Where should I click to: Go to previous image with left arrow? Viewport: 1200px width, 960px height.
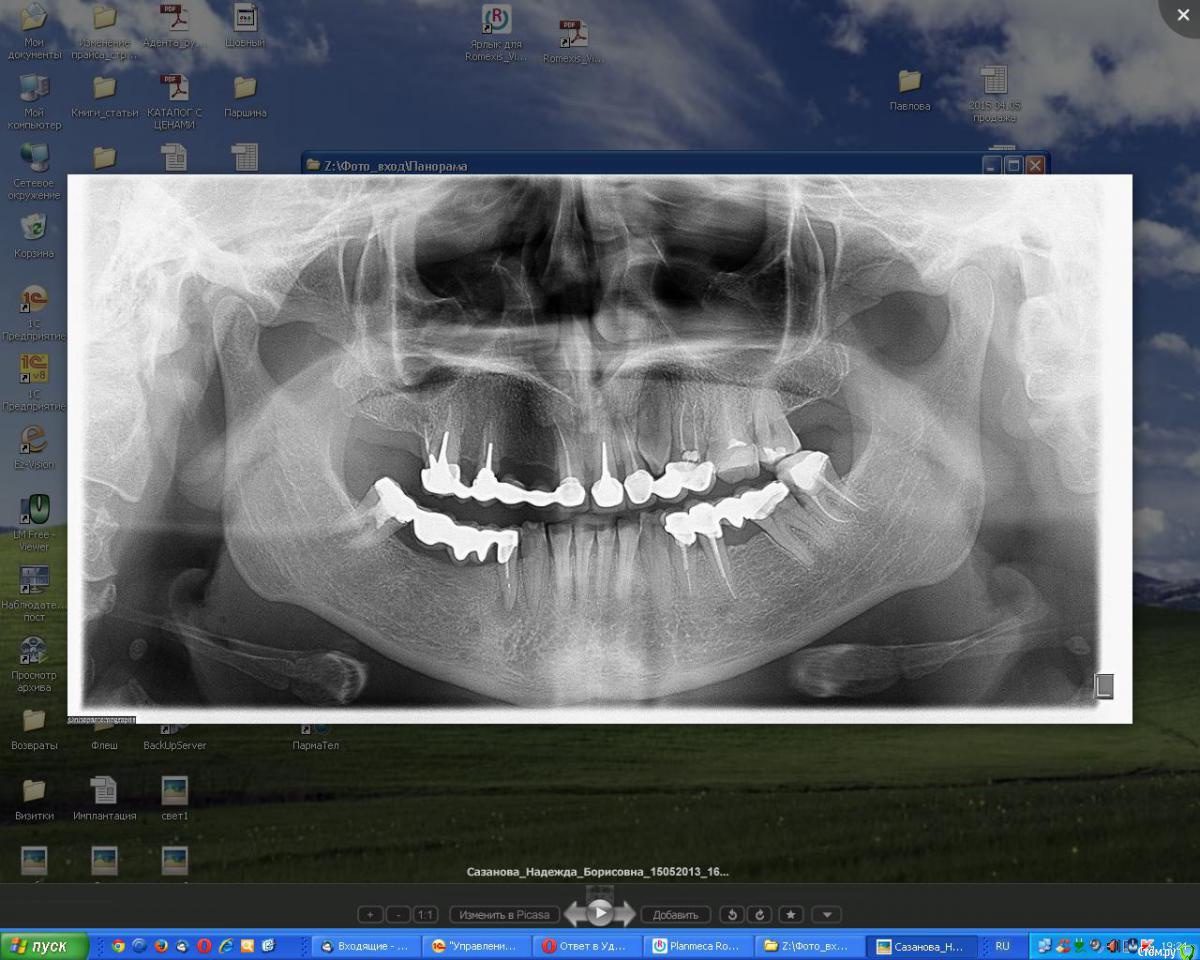pos(574,914)
